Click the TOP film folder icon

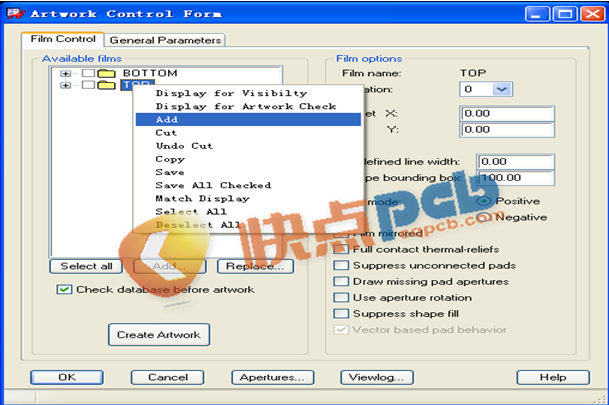[x=106, y=85]
